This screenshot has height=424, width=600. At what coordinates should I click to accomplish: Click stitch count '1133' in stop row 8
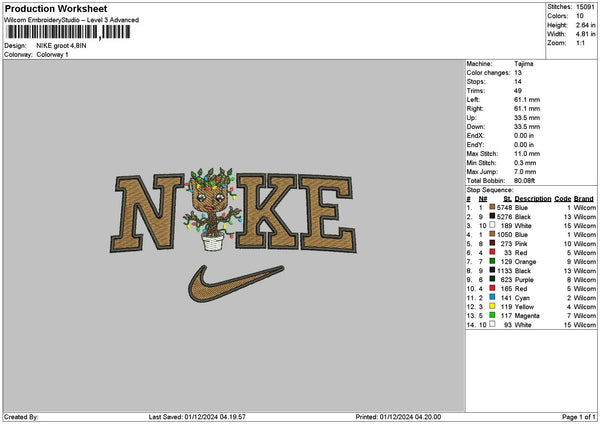point(504,271)
